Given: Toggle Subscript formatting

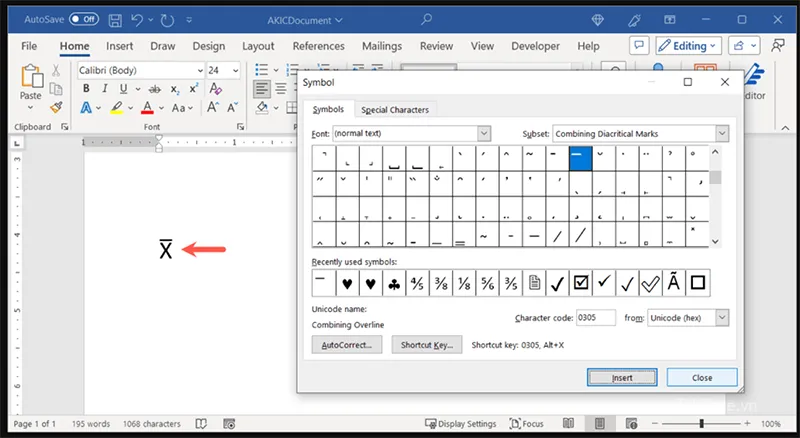Looking at the screenshot, I should (x=175, y=89).
